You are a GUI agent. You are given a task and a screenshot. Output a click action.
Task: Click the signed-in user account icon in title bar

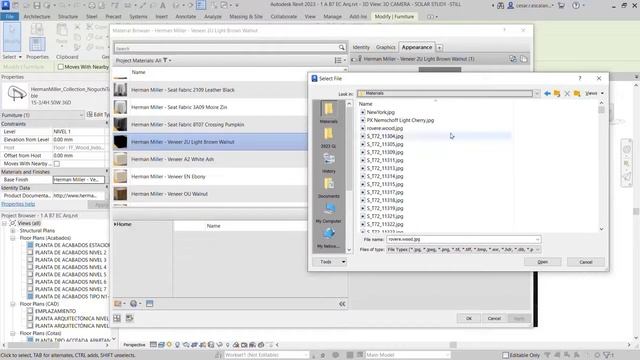[510, 5]
